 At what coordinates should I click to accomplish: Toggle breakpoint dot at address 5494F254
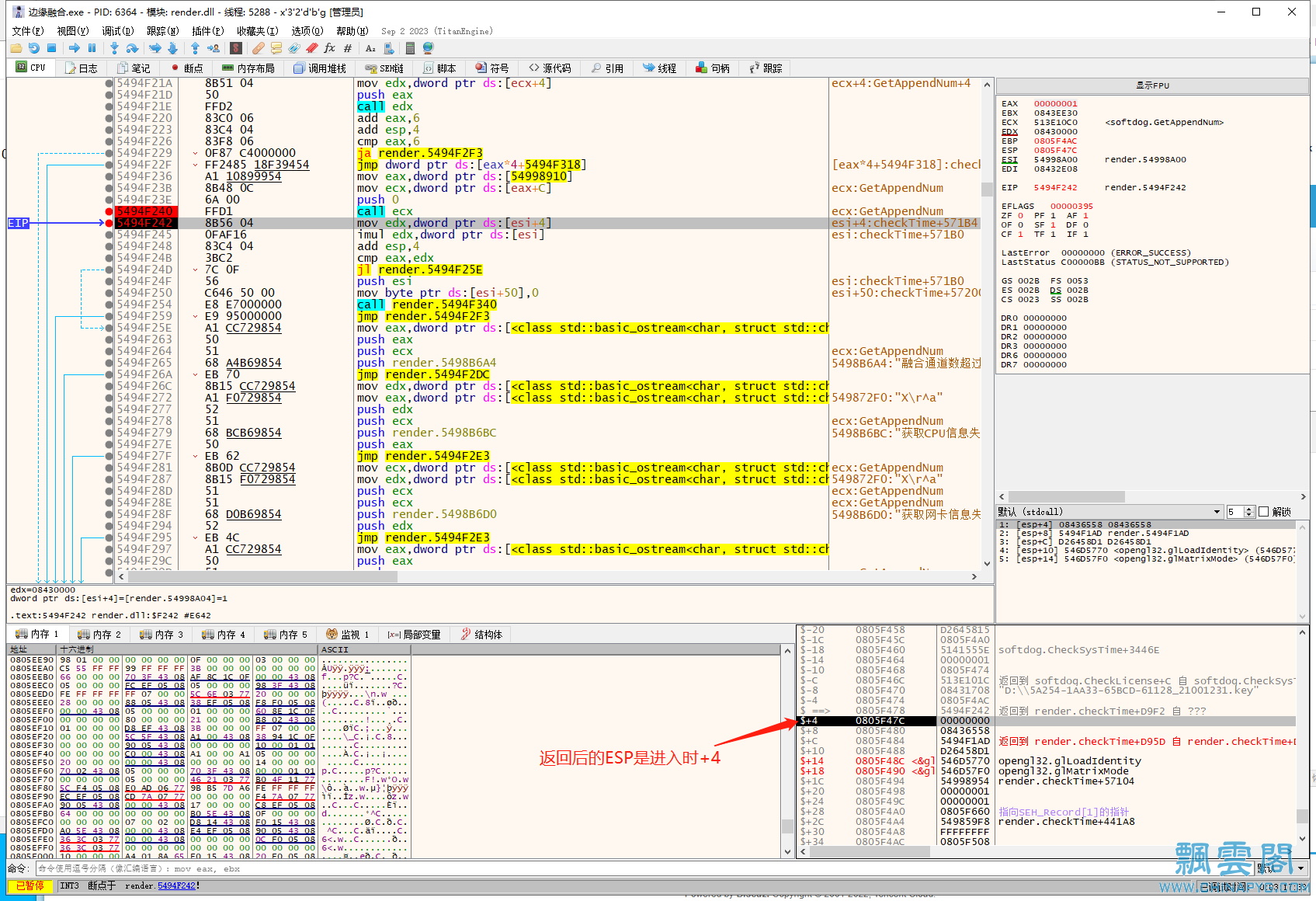(109, 304)
